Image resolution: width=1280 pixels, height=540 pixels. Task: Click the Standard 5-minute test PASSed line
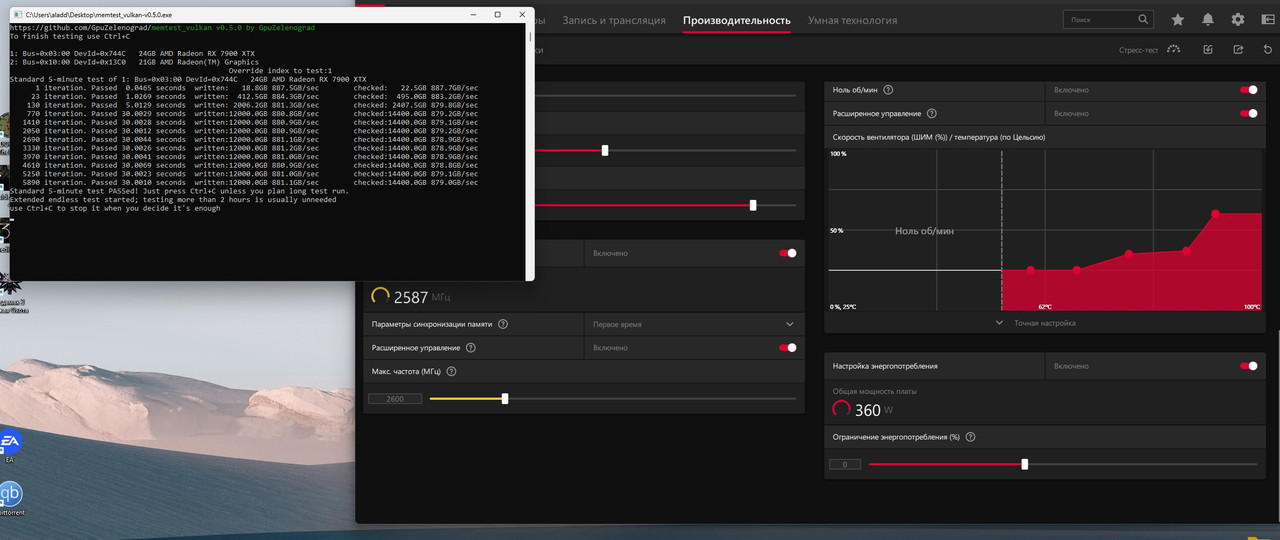click(x=179, y=190)
